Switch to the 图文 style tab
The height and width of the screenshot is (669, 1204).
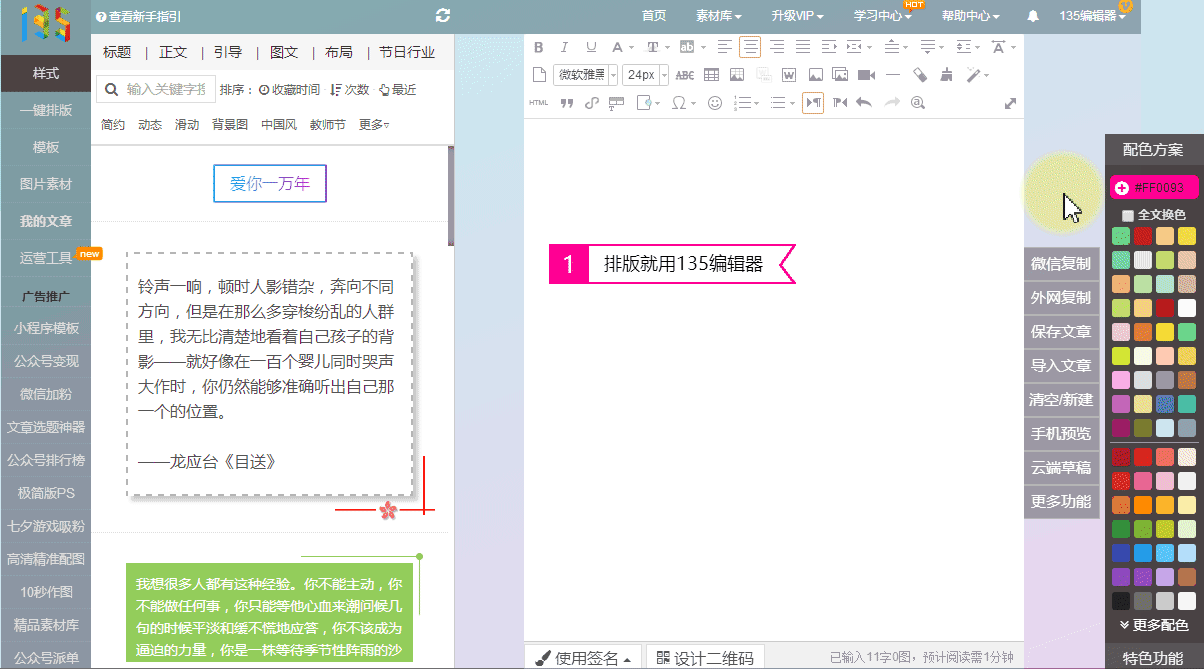point(284,53)
